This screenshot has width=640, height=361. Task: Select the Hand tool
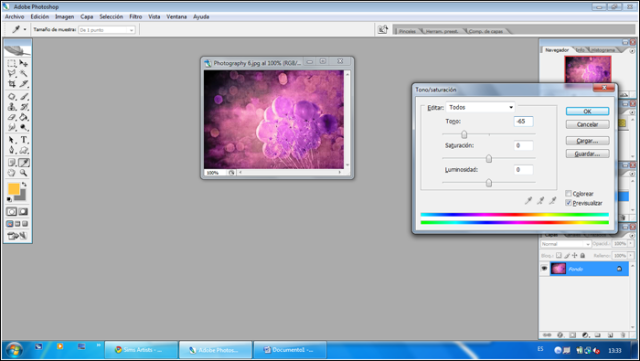click(x=12, y=173)
